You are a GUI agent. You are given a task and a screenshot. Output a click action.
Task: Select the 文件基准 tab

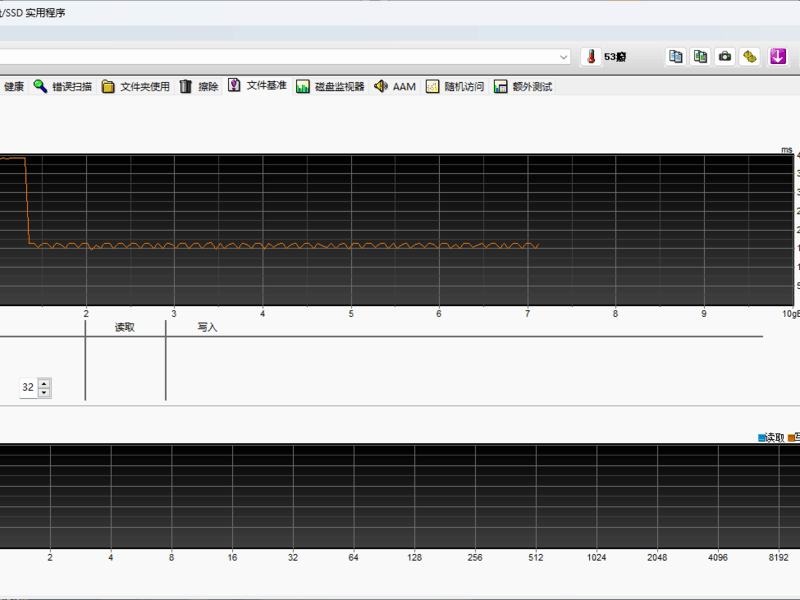tap(257, 86)
